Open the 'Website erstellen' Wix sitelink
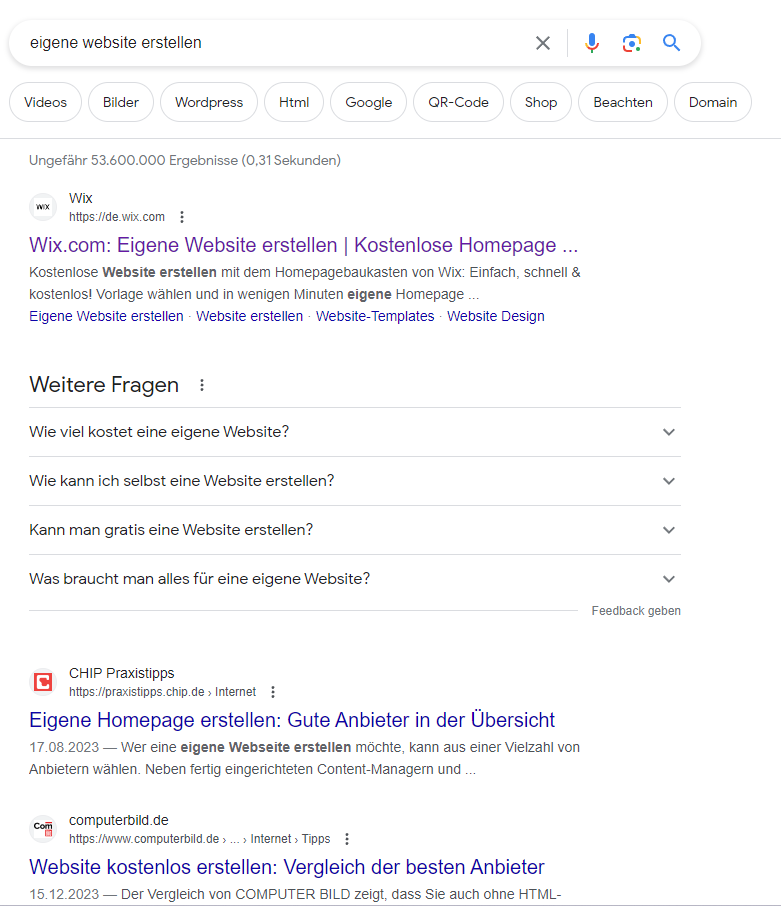 [250, 316]
